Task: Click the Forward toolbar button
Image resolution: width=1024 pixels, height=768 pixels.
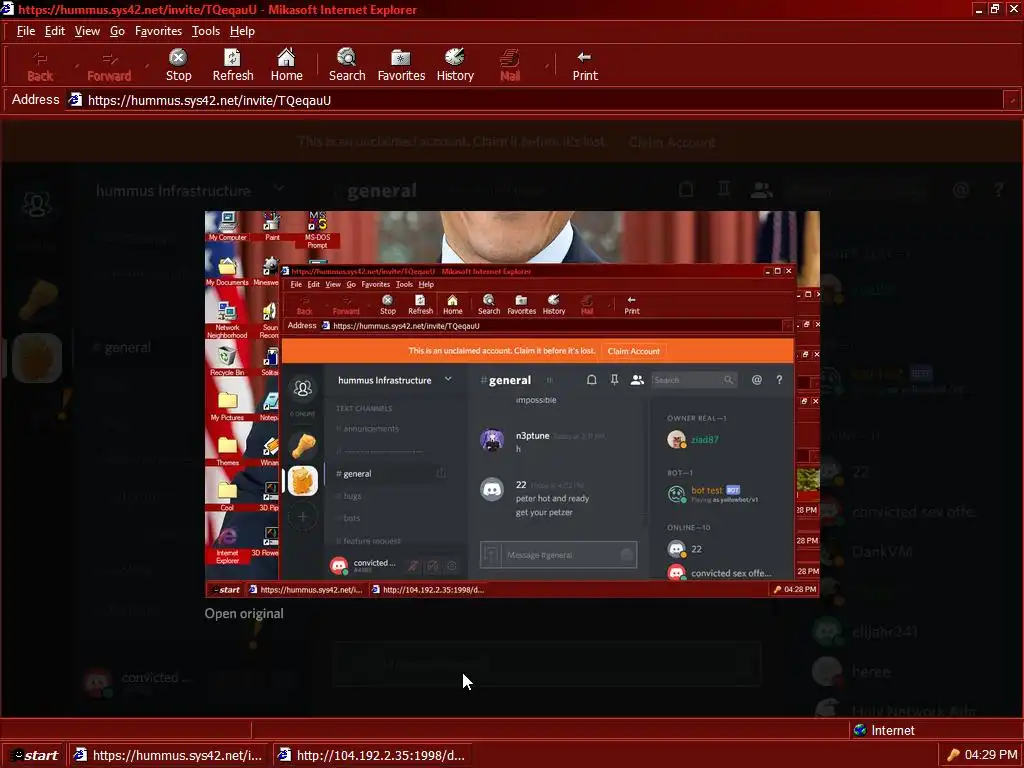Action: [x=109, y=65]
